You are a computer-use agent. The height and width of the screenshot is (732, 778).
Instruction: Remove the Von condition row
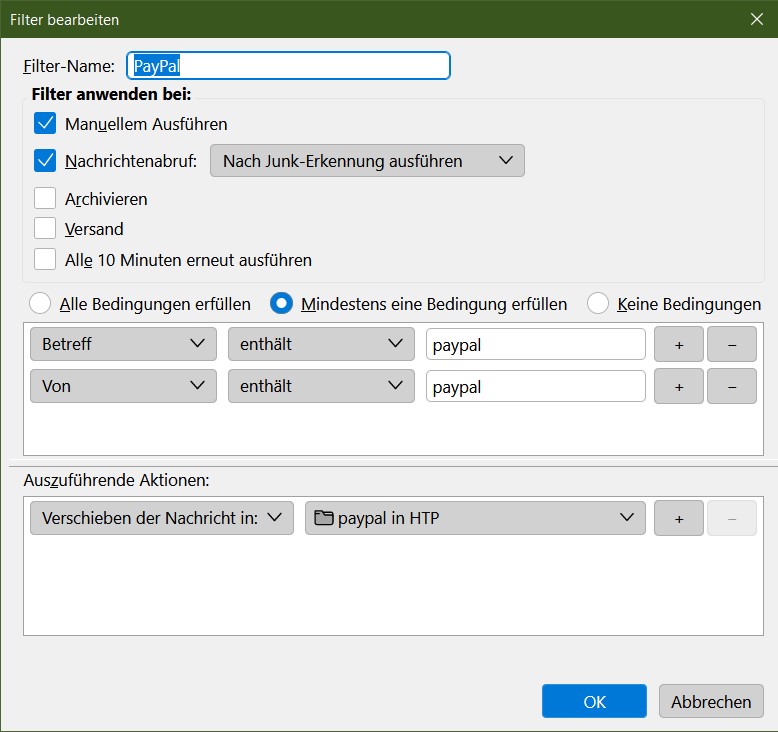click(x=732, y=386)
